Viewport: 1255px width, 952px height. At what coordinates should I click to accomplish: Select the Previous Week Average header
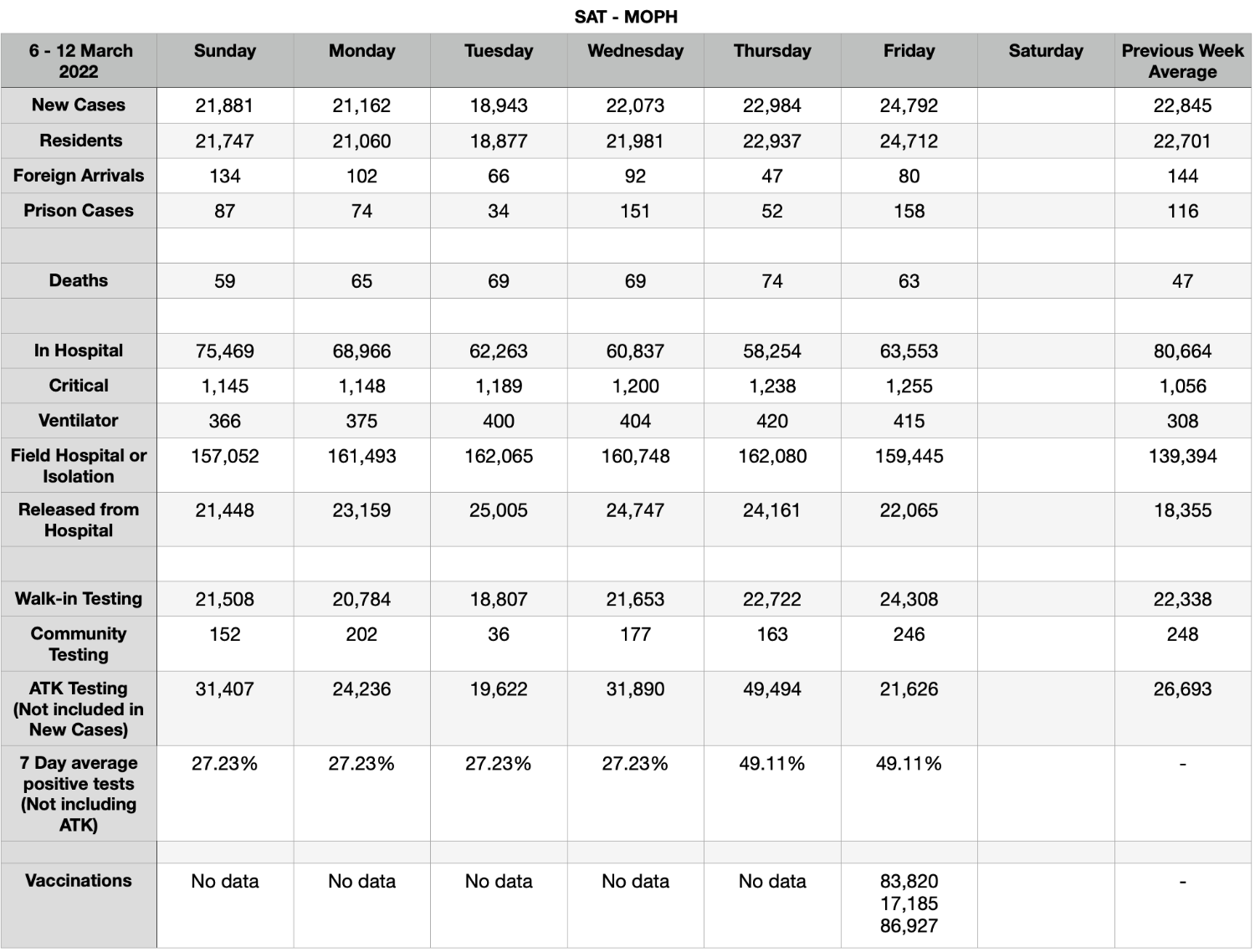click(x=1182, y=61)
